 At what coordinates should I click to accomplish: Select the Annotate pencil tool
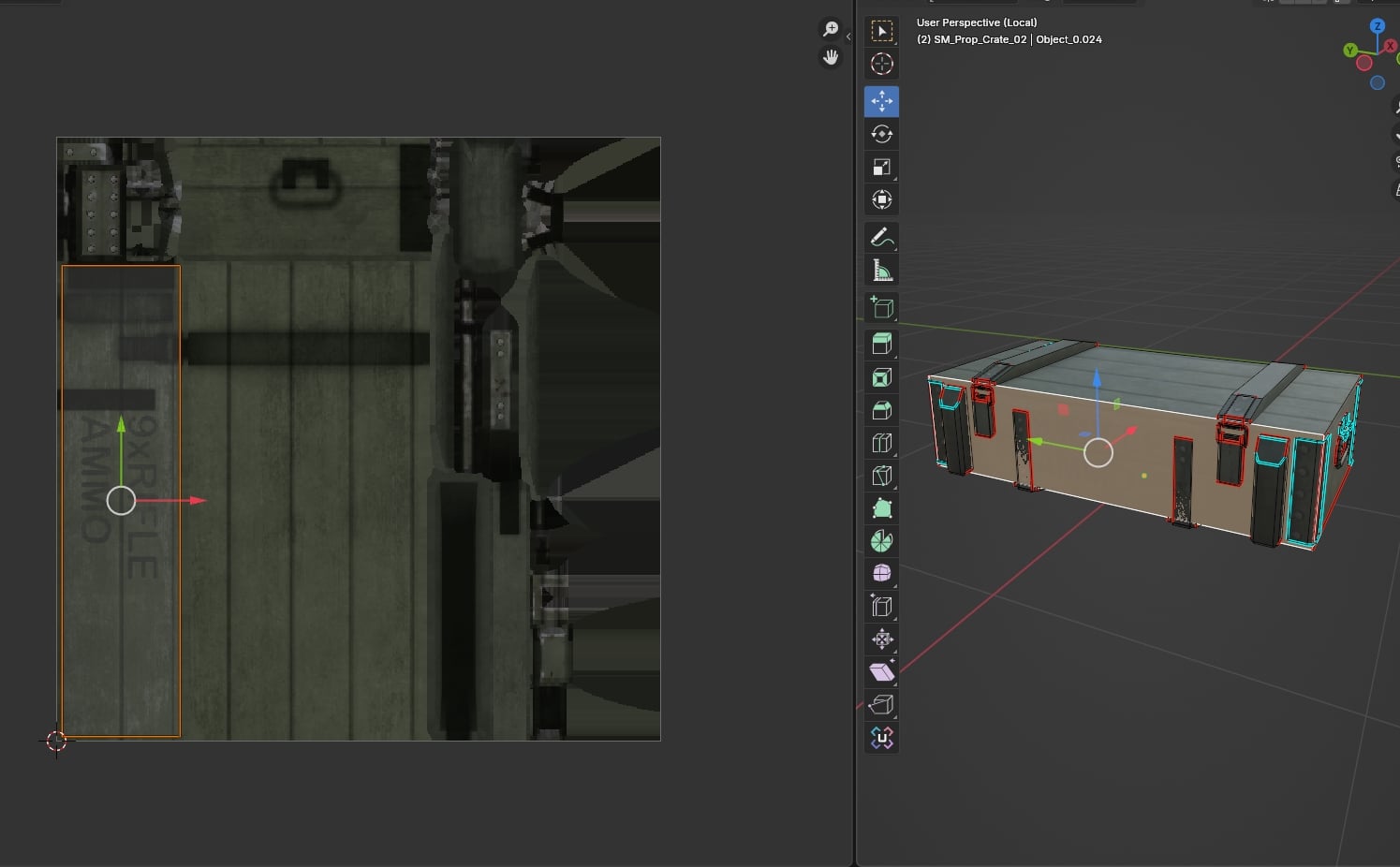point(881,238)
